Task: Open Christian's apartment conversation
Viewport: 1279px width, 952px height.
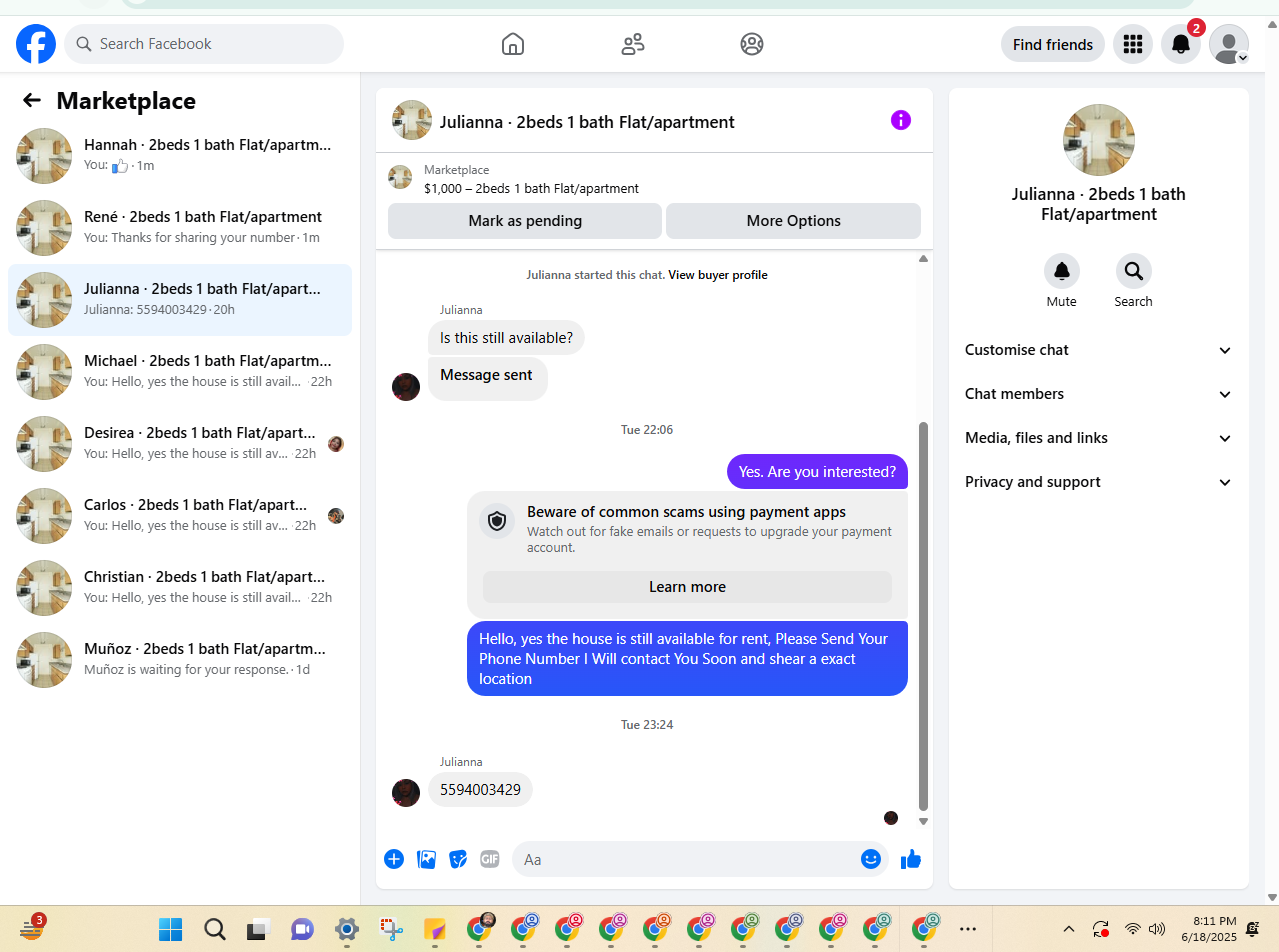Action: 180,588
